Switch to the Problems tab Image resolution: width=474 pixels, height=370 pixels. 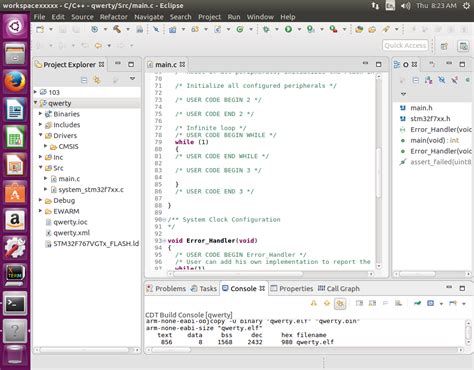[x=166, y=289]
